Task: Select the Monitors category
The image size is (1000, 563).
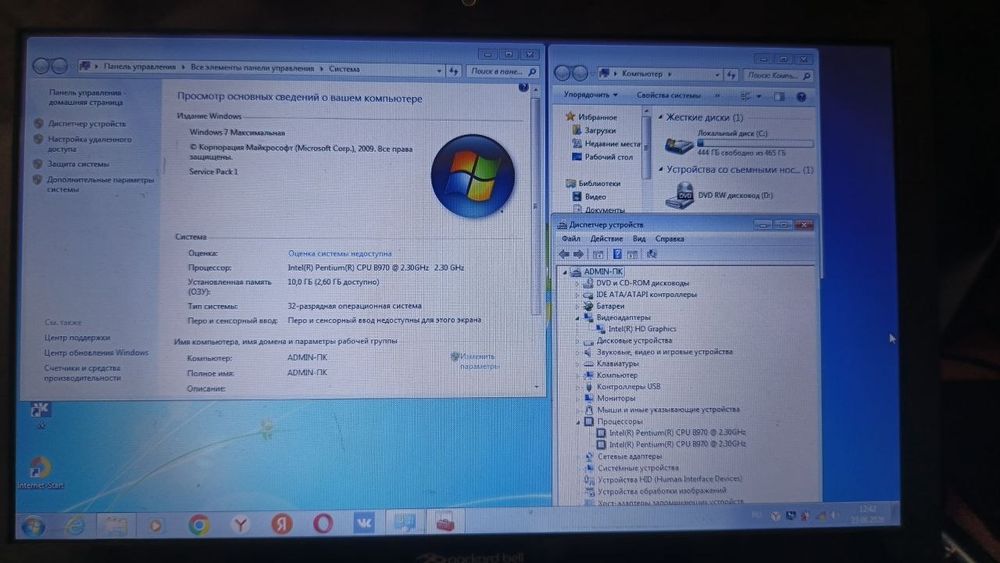Action: 615,398
